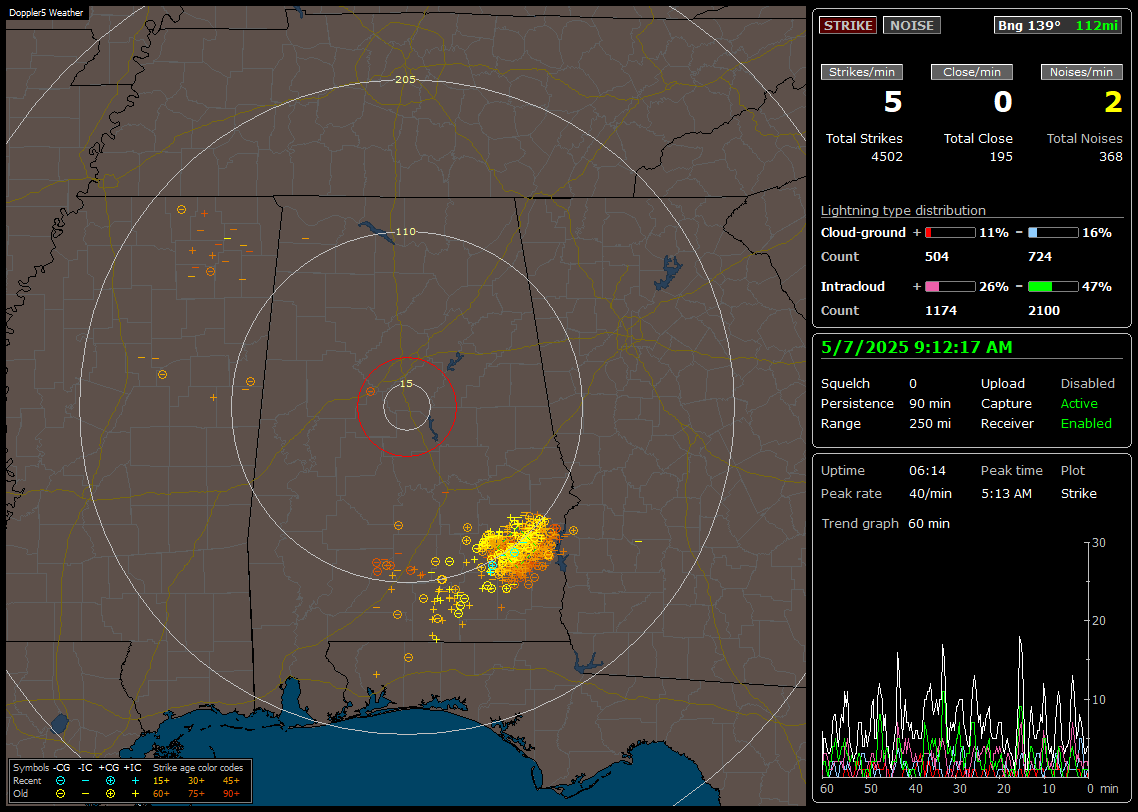The image size is (1138, 812).
Task: Click the red STRIKE indicator
Action: [848, 25]
